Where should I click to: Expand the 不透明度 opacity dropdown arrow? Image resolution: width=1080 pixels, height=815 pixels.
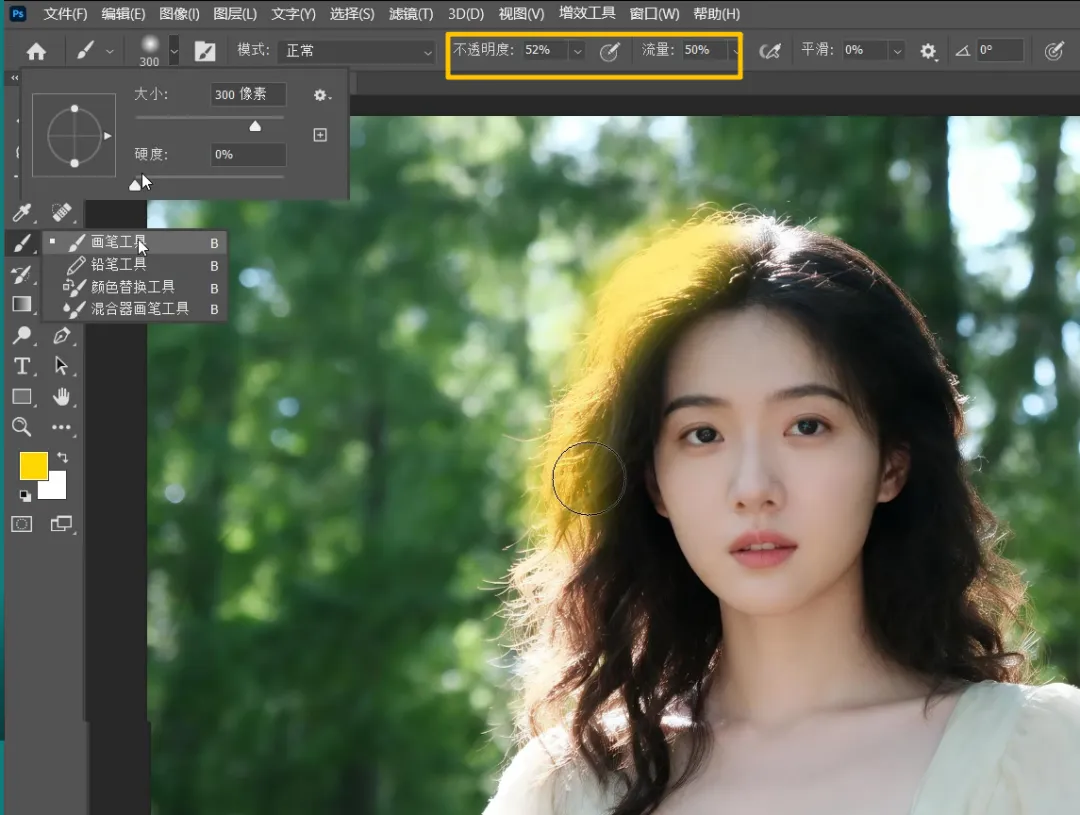tap(577, 51)
